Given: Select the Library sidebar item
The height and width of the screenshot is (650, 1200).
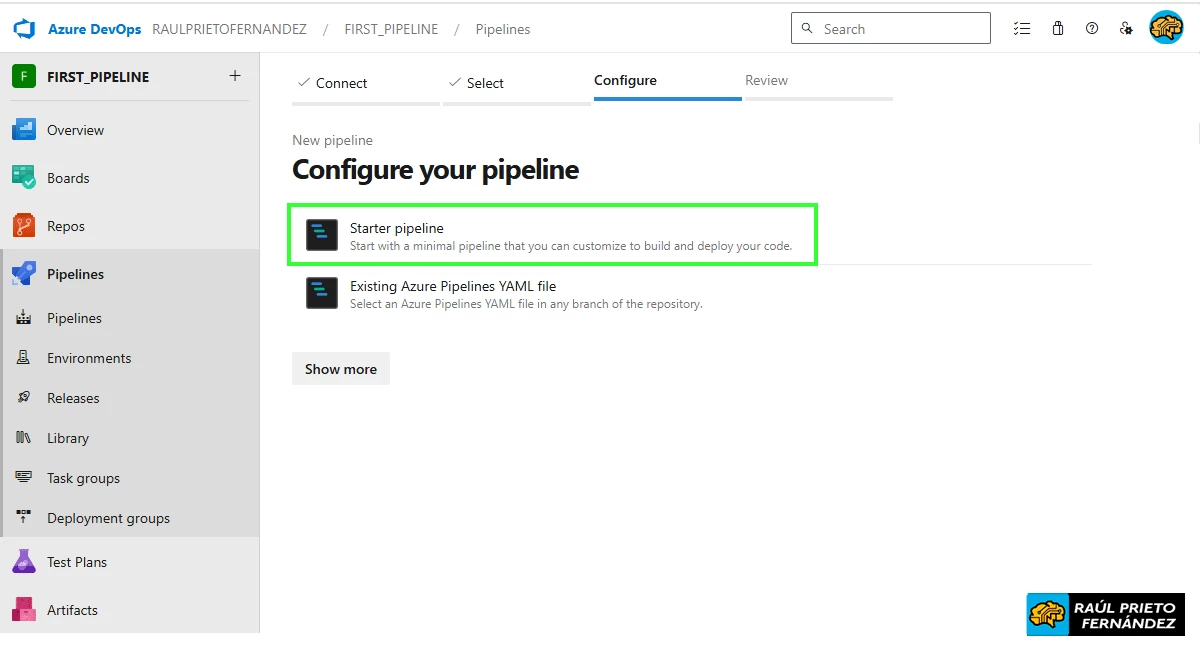Looking at the screenshot, I should coord(67,437).
